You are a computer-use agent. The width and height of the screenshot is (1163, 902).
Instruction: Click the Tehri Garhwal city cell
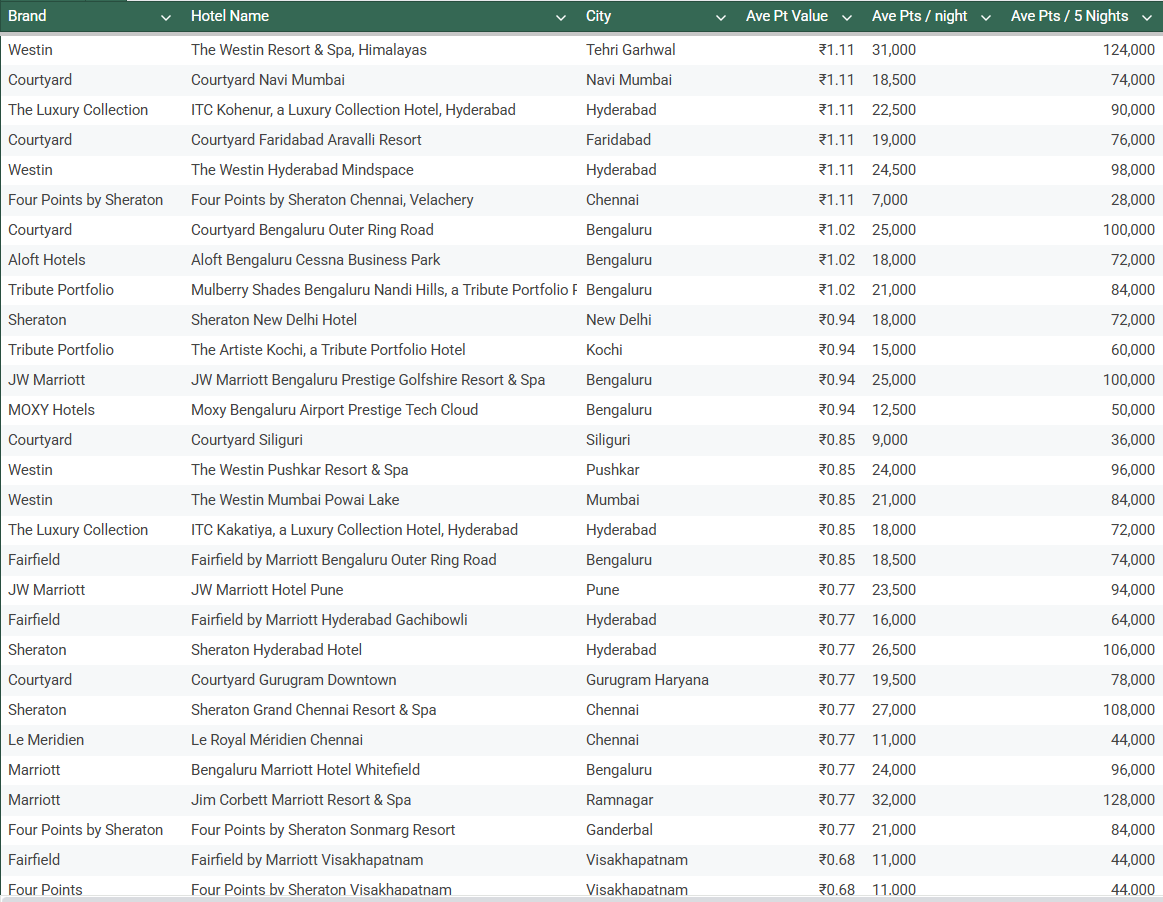pyautogui.click(x=630, y=50)
